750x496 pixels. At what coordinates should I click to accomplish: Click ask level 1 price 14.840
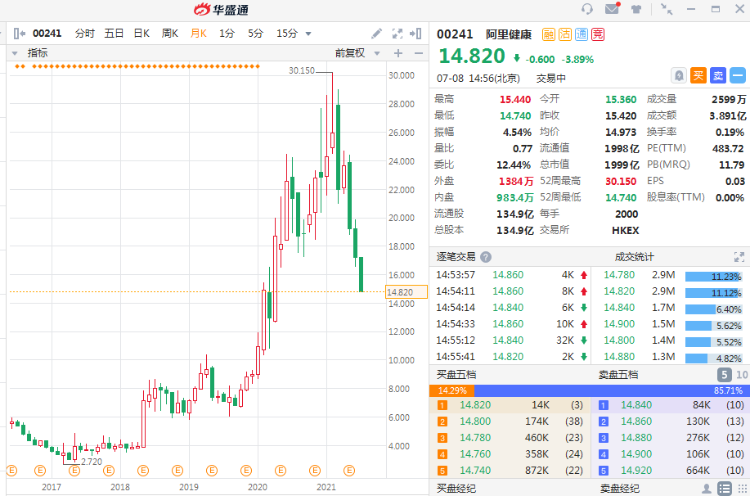[636, 405]
